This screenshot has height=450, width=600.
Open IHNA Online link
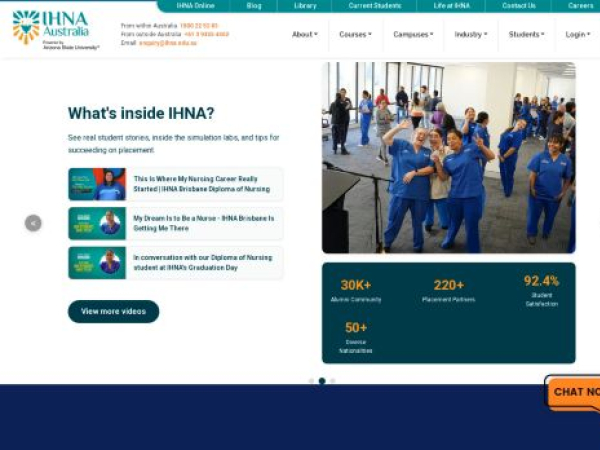point(195,6)
